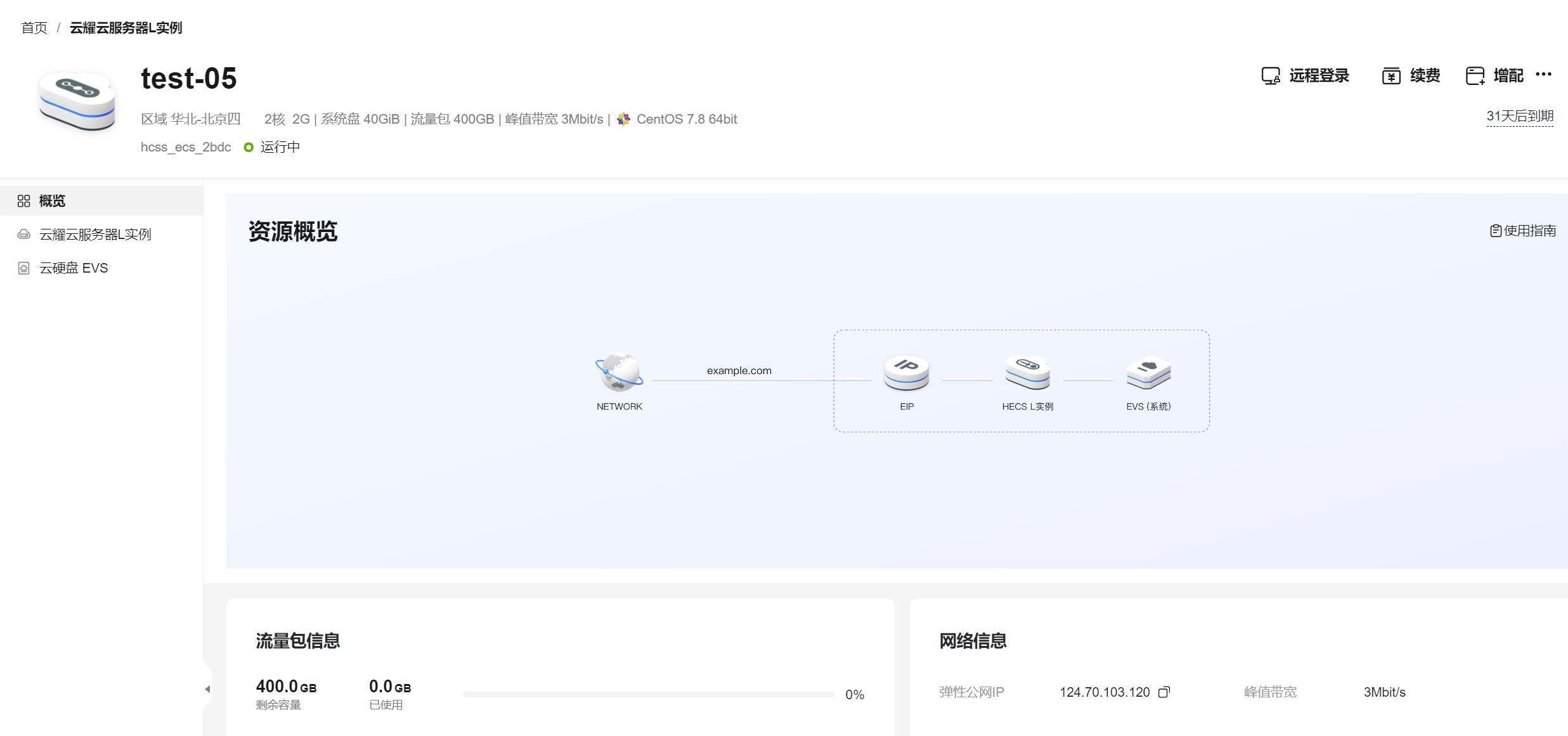This screenshot has width=1568, height=736.
Task: Click the instance ID hcss_ecs_2bdc
Action: point(186,147)
